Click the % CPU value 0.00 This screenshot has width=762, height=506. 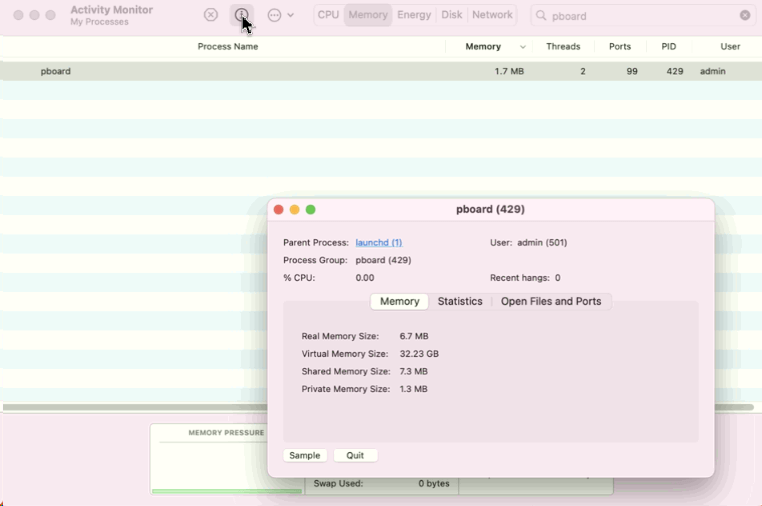coord(365,278)
